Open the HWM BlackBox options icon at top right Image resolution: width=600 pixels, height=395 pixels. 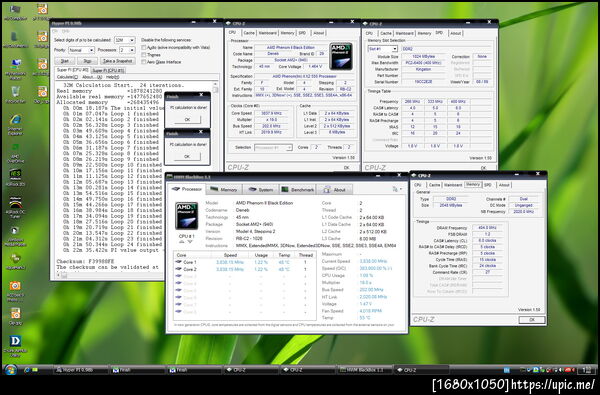(397, 189)
